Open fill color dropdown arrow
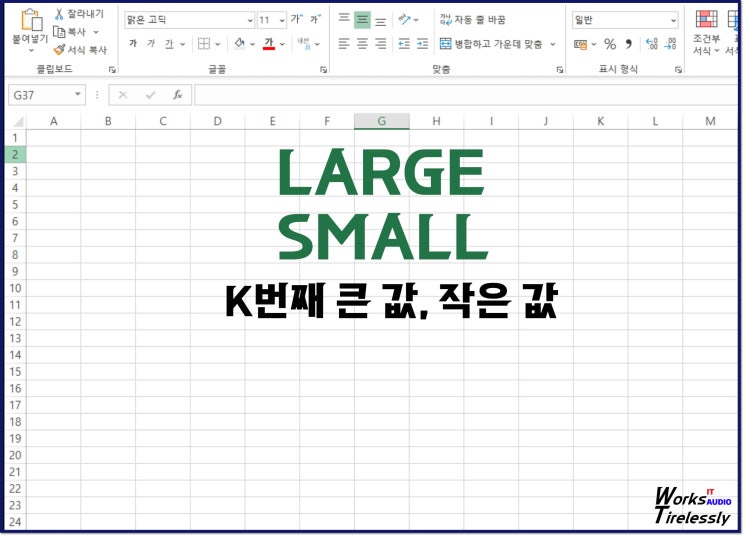The height and width of the screenshot is (535, 743). coord(253,44)
